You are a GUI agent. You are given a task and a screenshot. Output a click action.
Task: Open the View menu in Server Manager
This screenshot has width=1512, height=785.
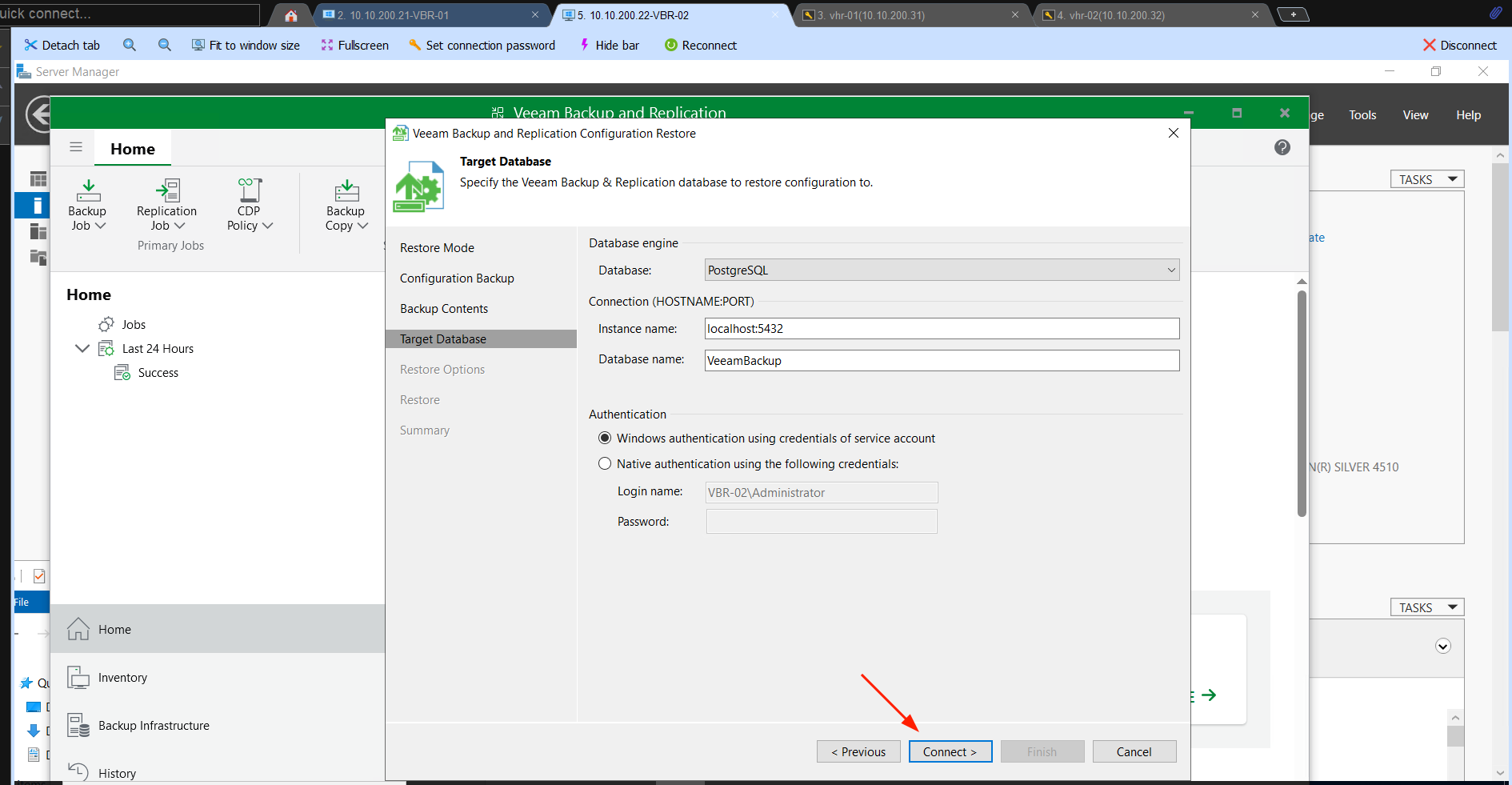[1415, 114]
